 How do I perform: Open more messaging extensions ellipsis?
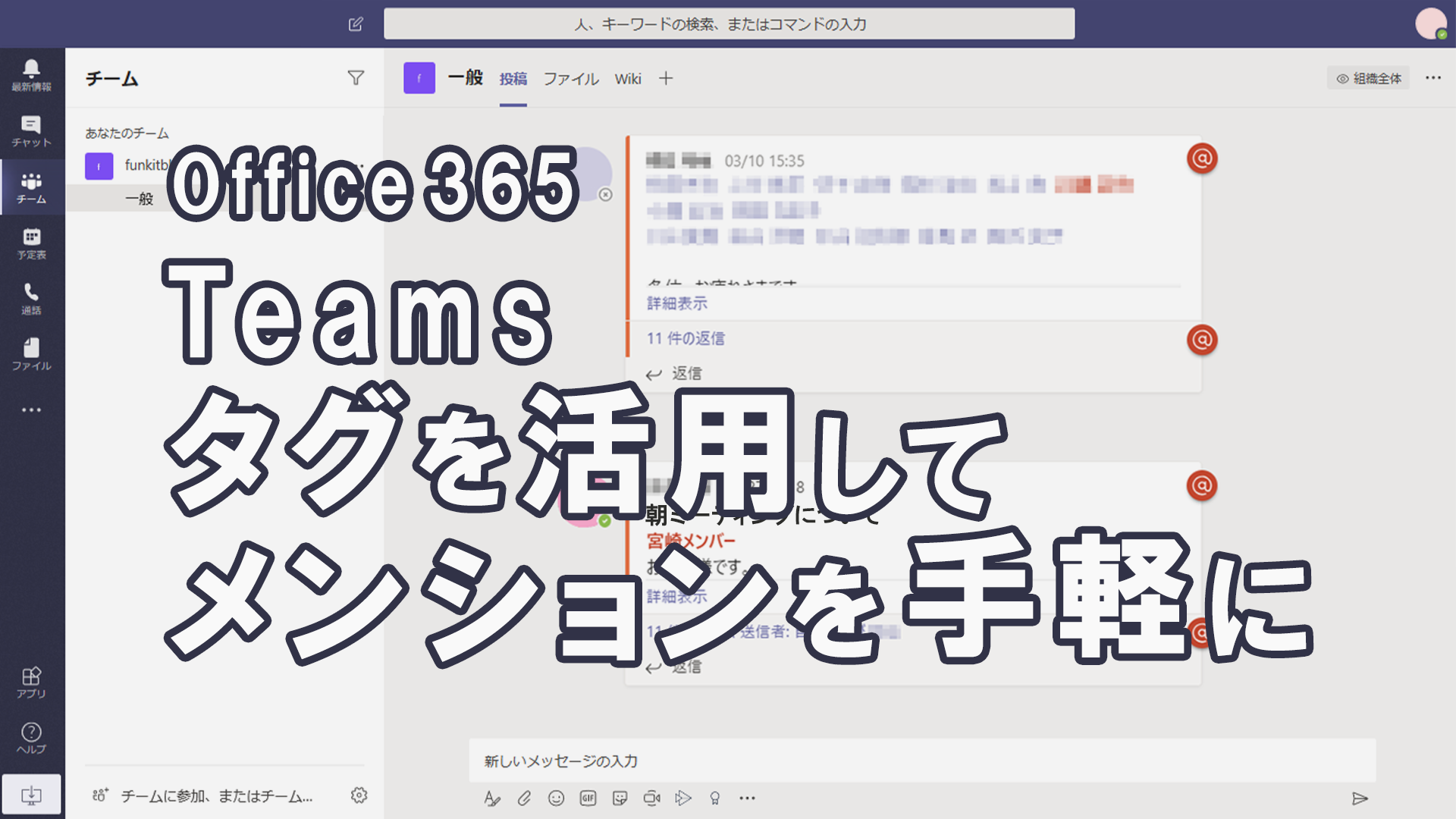coord(747,798)
